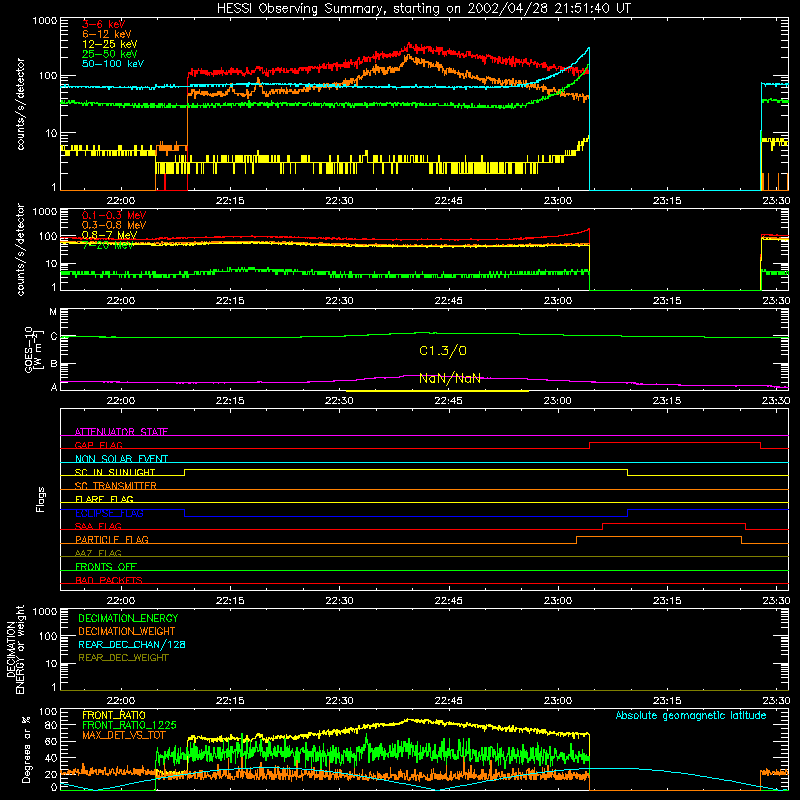The image size is (800, 800).
Task: Click the 7-20 MeV legend label
Action: [x=108, y=245]
